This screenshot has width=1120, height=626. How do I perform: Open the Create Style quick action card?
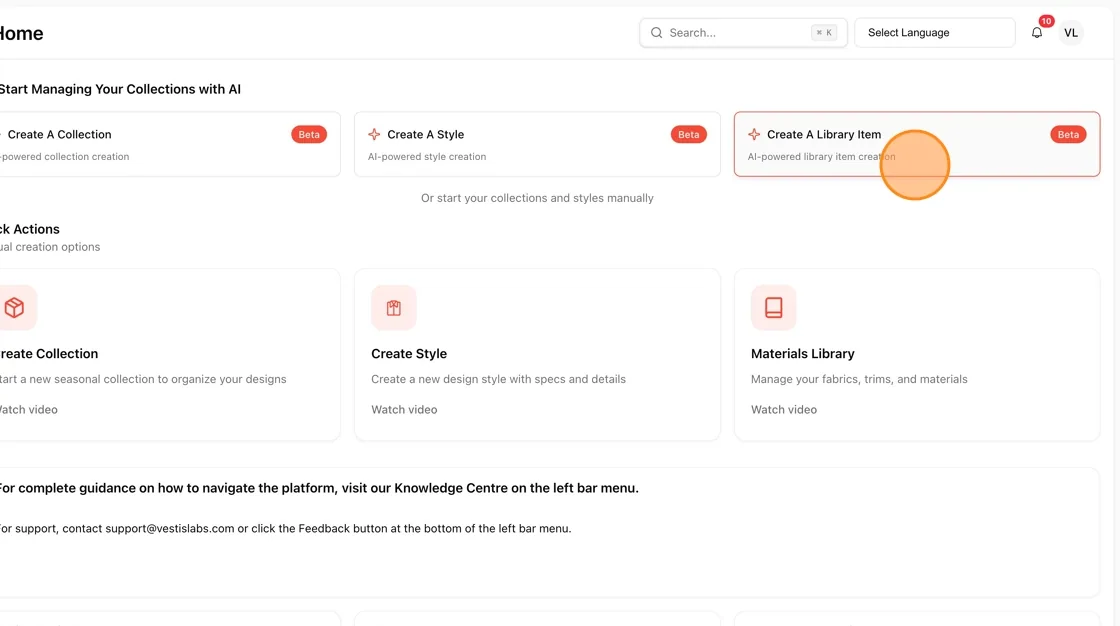pos(537,354)
